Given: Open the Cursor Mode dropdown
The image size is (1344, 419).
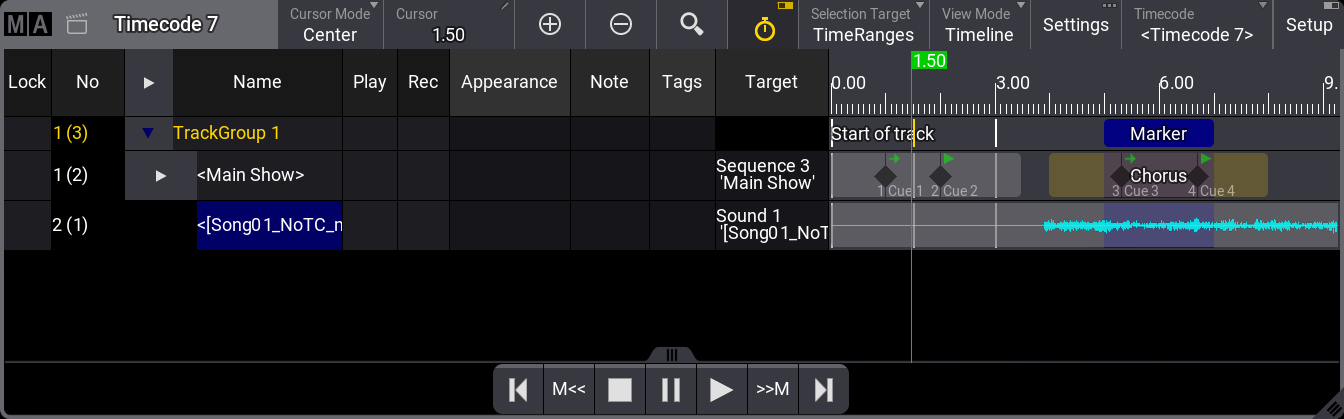Looking at the screenshot, I should (x=330, y=25).
